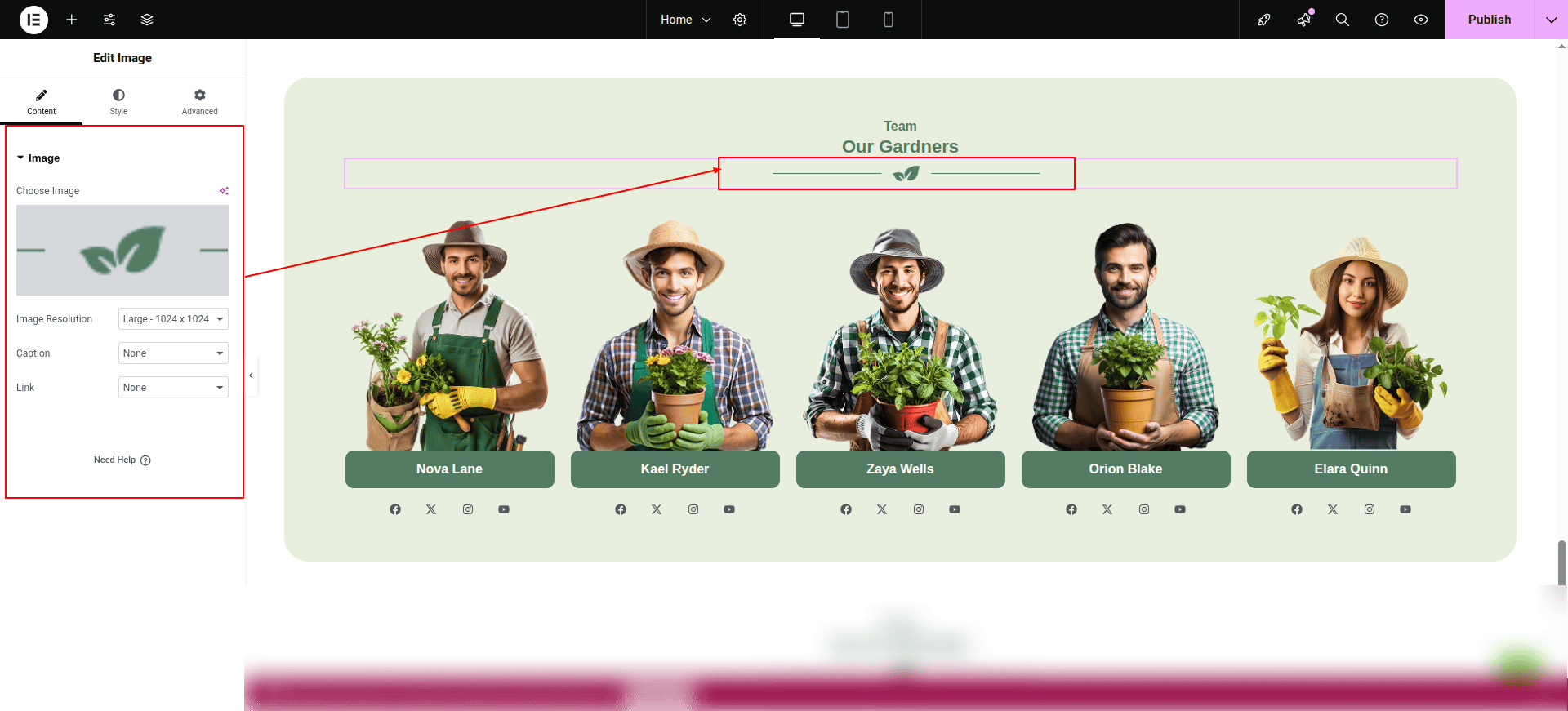Open the Finder search icon
The image size is (1568, 711).
pyautogui.click(x=1343, y=20)
